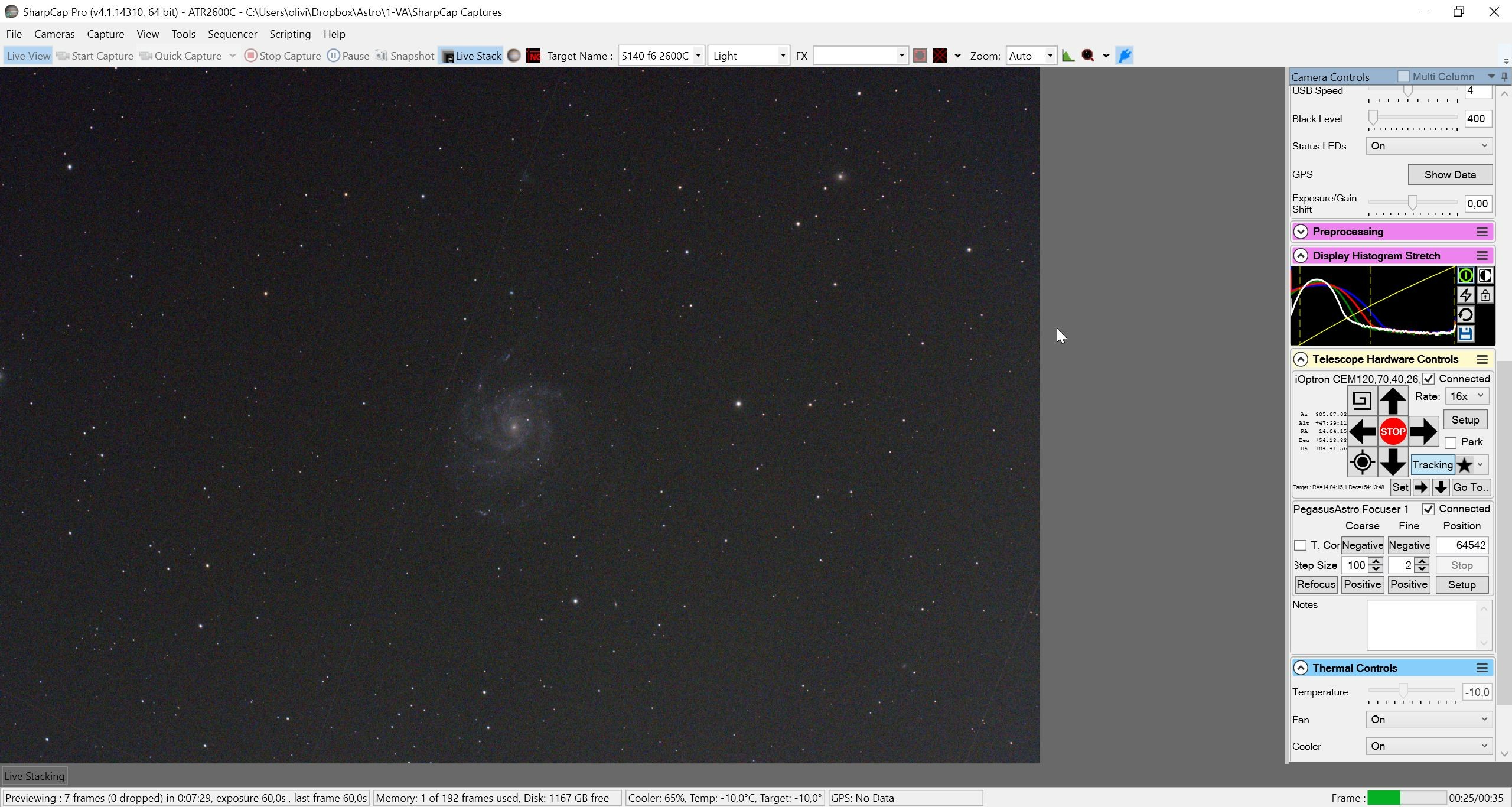Open the Rate 16x dropdown

[1467, 396]
